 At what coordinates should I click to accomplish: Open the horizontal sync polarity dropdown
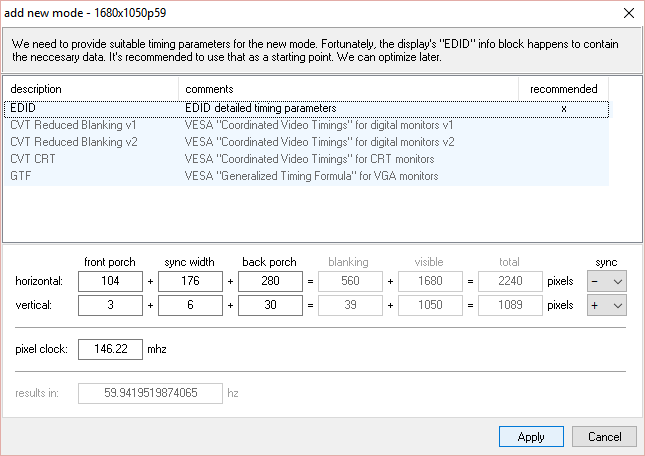coord(606,282)
